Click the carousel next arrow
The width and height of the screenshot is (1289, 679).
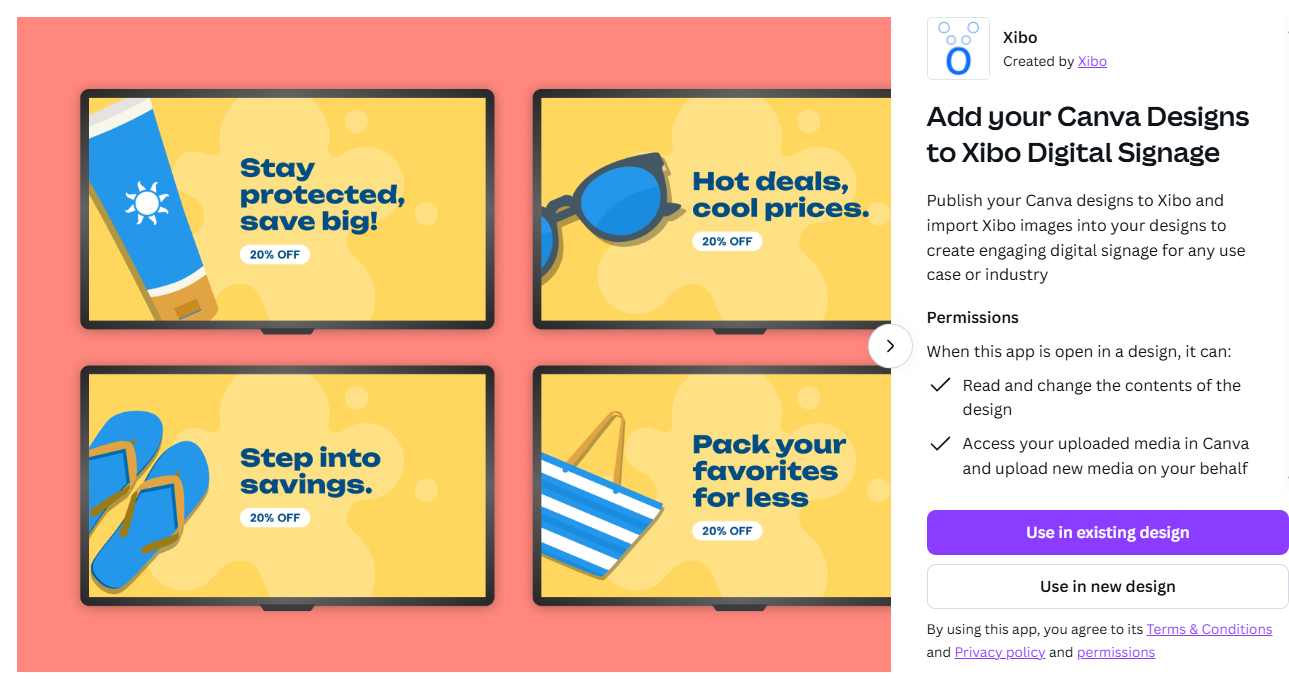point(890,345)
